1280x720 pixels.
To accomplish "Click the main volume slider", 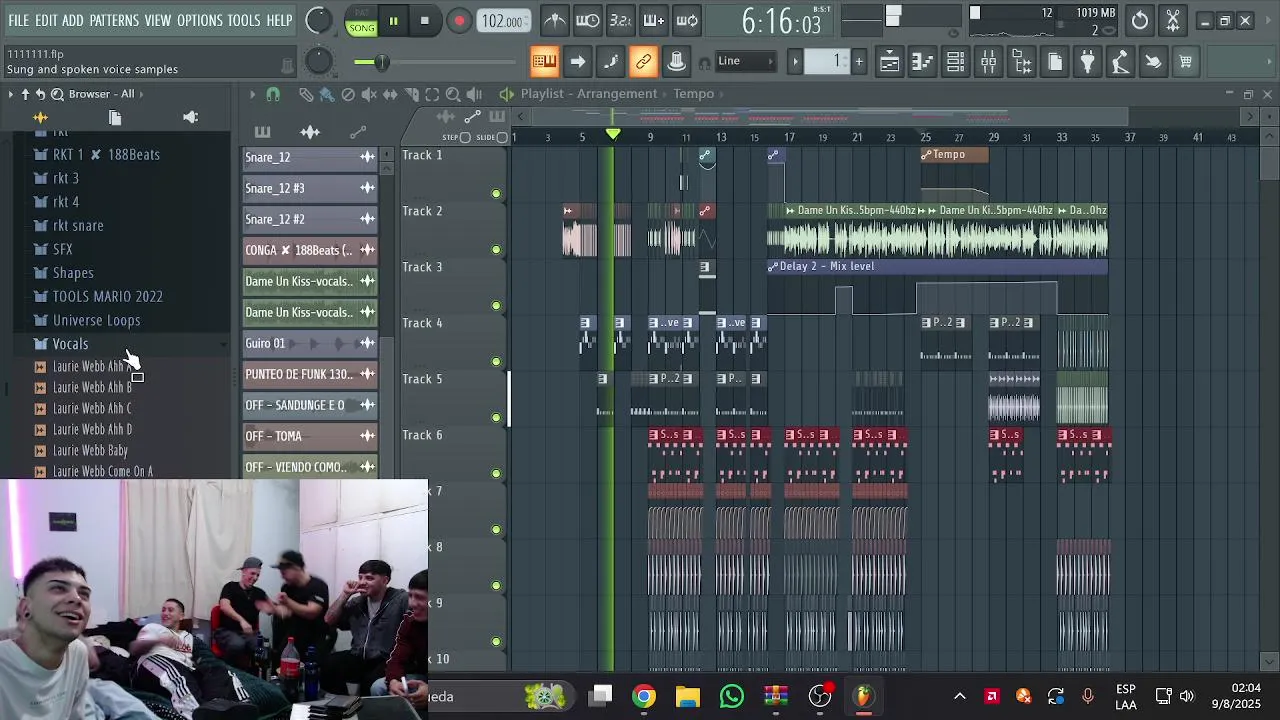I will click(x=318, y=20).
